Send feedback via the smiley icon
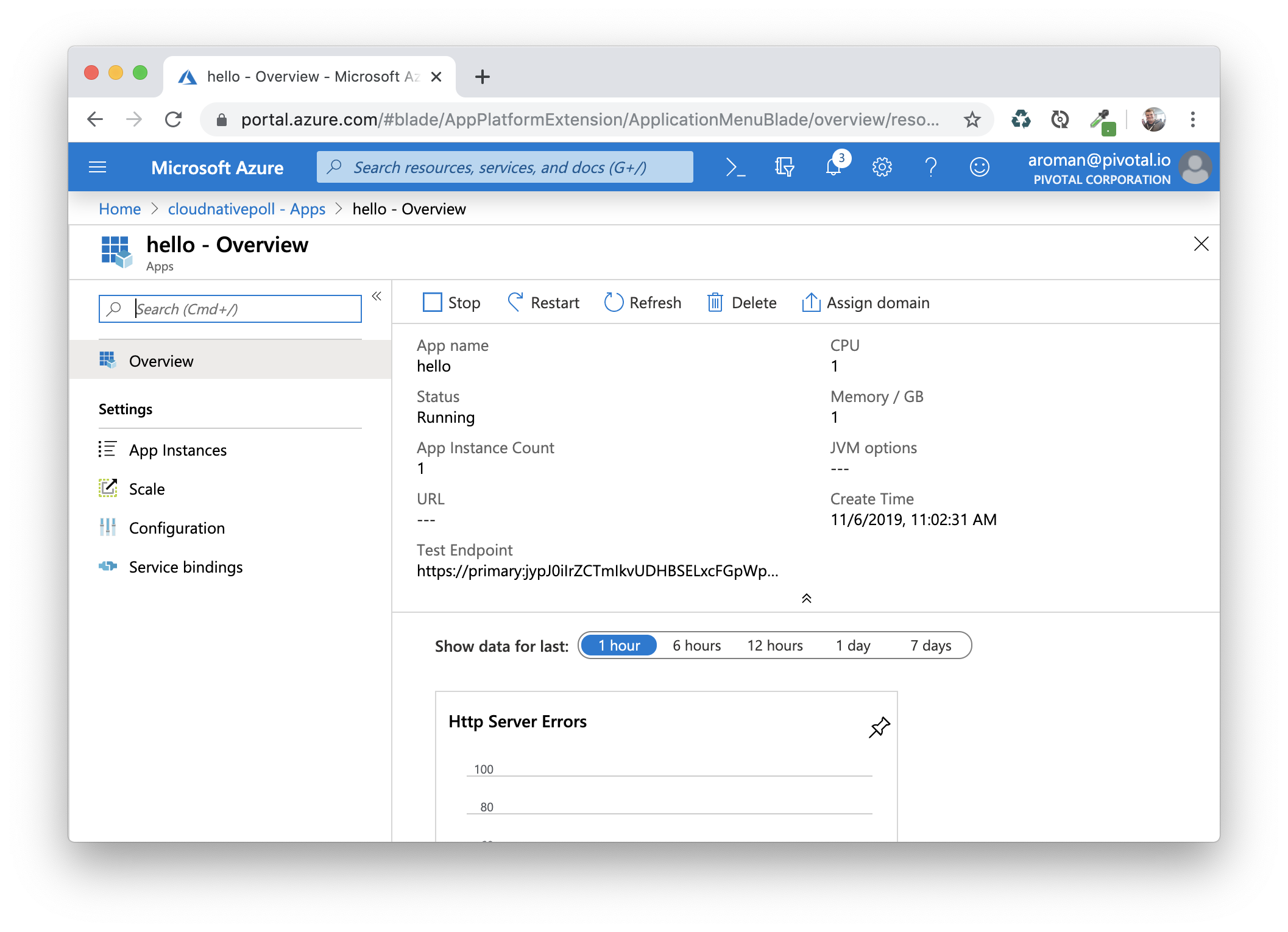 [x=979, y=167]
